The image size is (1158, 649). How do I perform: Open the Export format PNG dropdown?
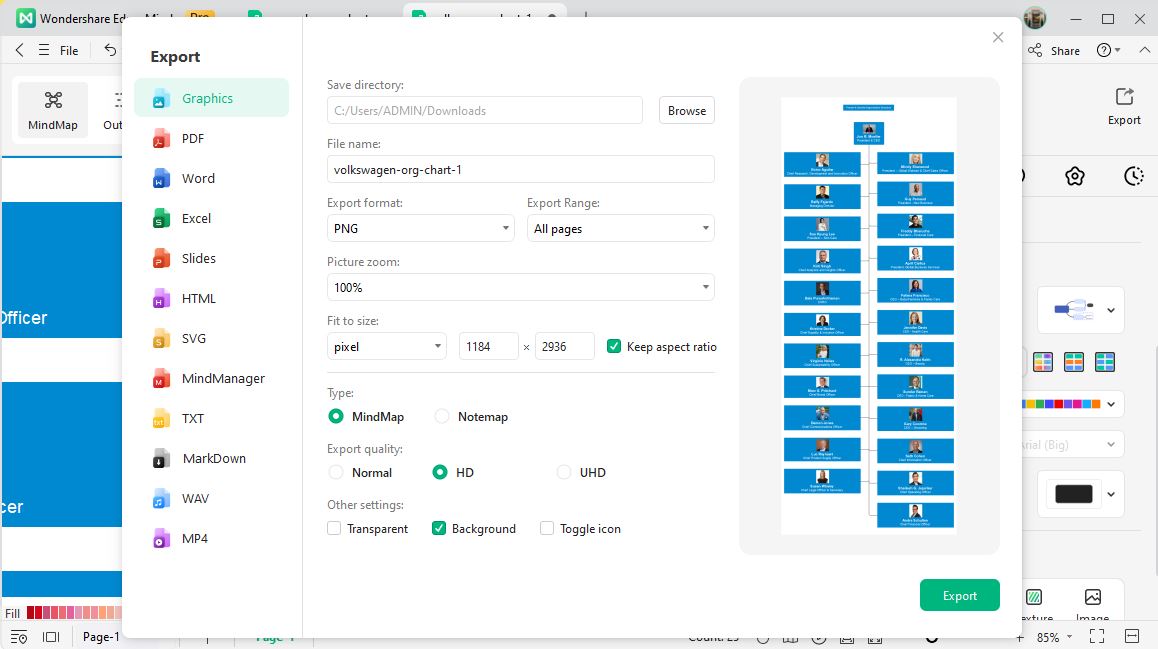tap(420, 228)
